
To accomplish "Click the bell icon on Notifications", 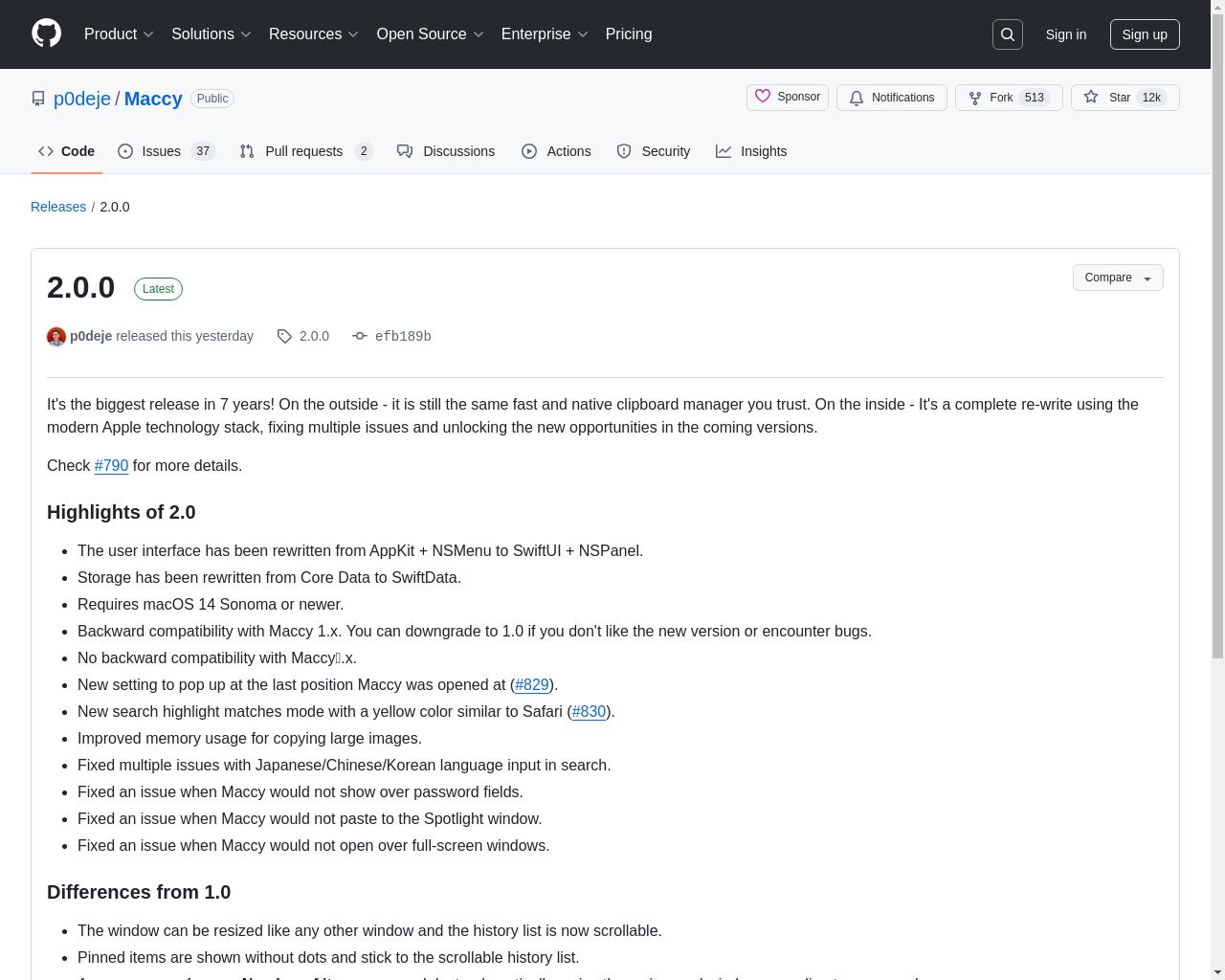I will [x=857, y=98].
